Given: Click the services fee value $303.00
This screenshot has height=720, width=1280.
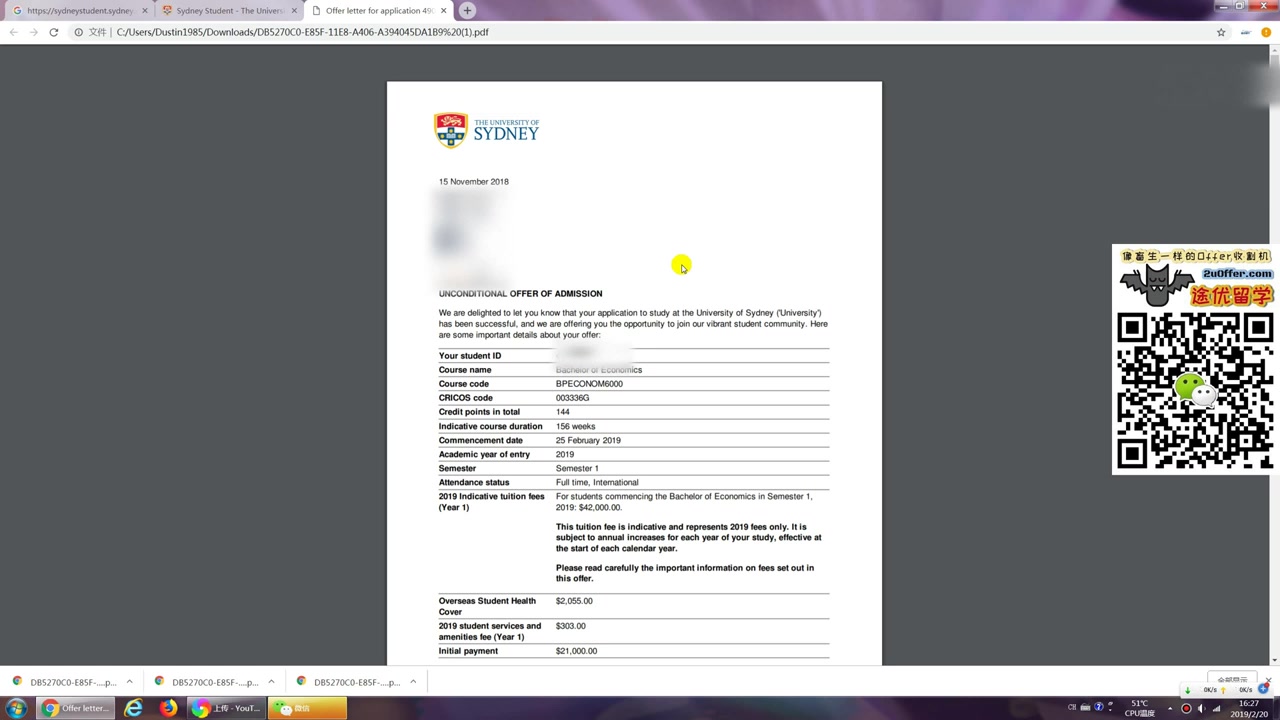Looking at the screenshot, I should [x=571, y=626].
